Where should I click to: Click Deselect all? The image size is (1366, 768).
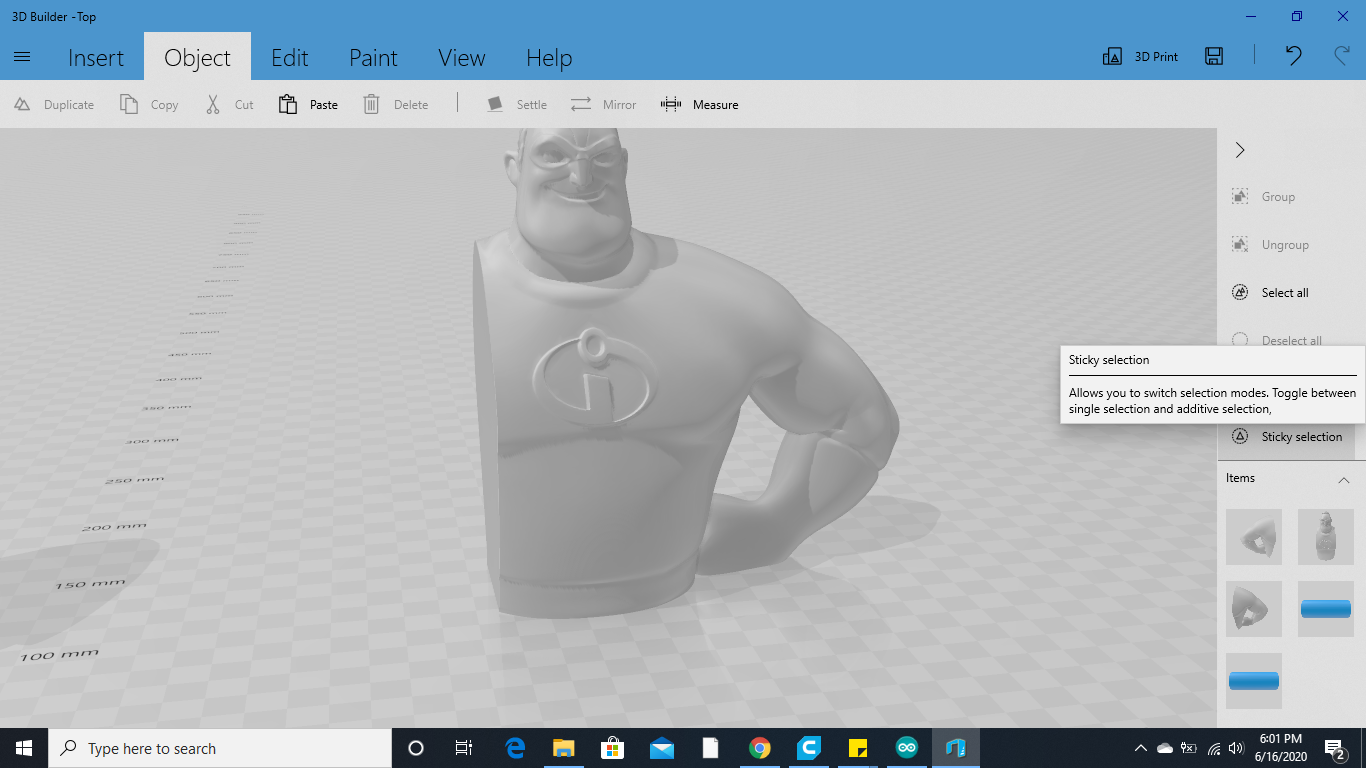1287,340
